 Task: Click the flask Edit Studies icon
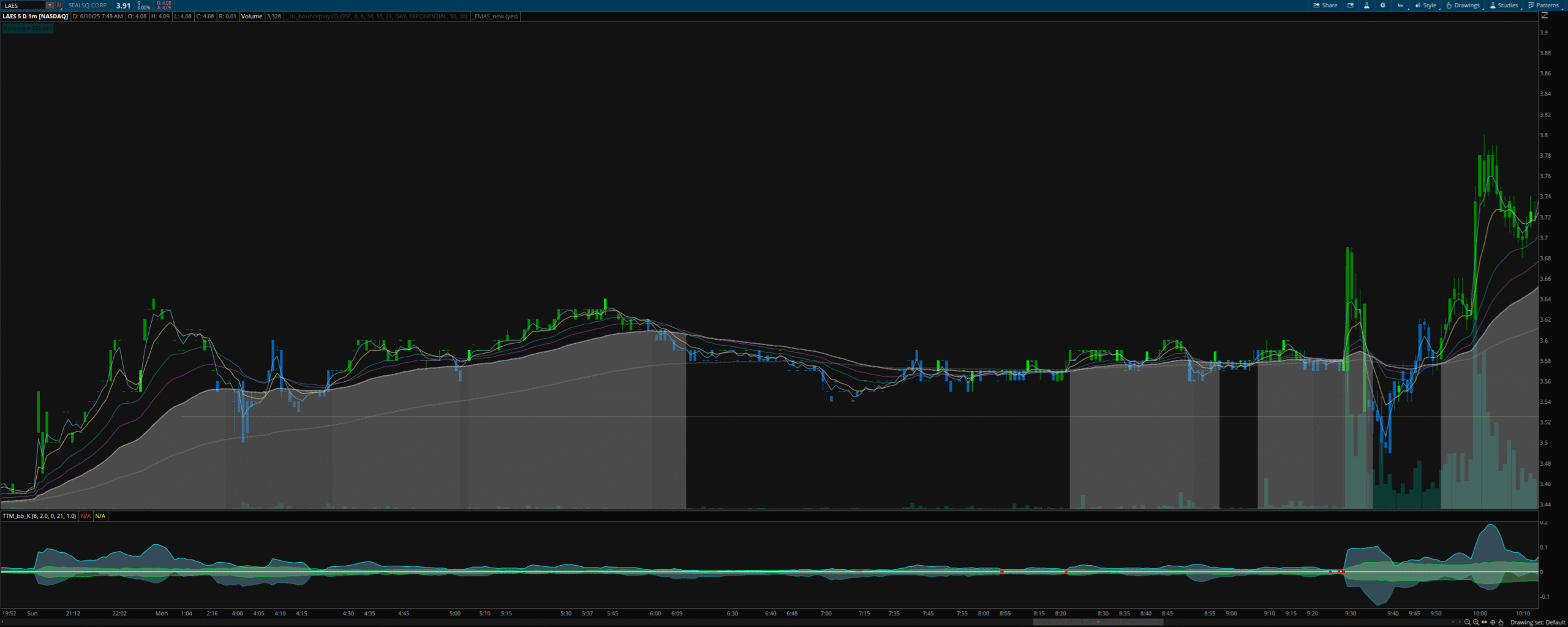[x=1366, y=6]
